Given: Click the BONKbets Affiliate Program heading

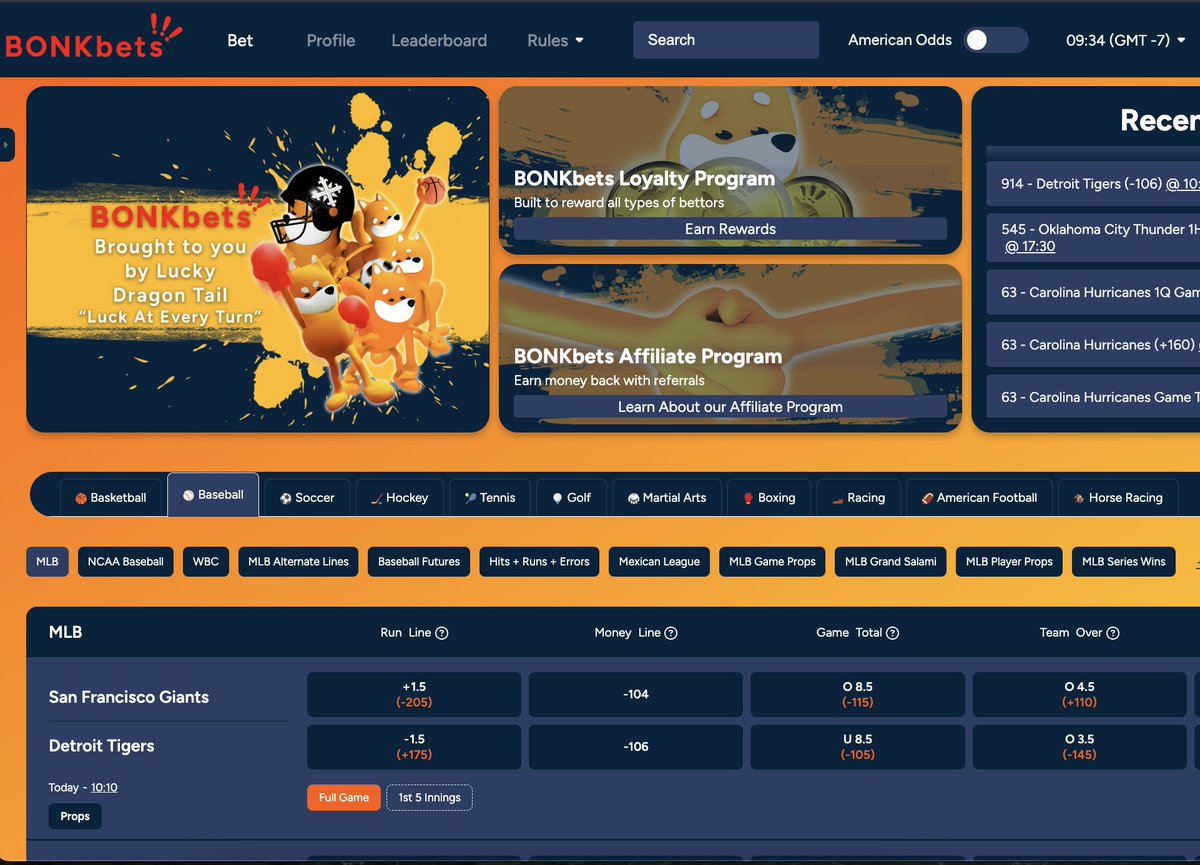Looking at the screenshot, I should (648, 356).
